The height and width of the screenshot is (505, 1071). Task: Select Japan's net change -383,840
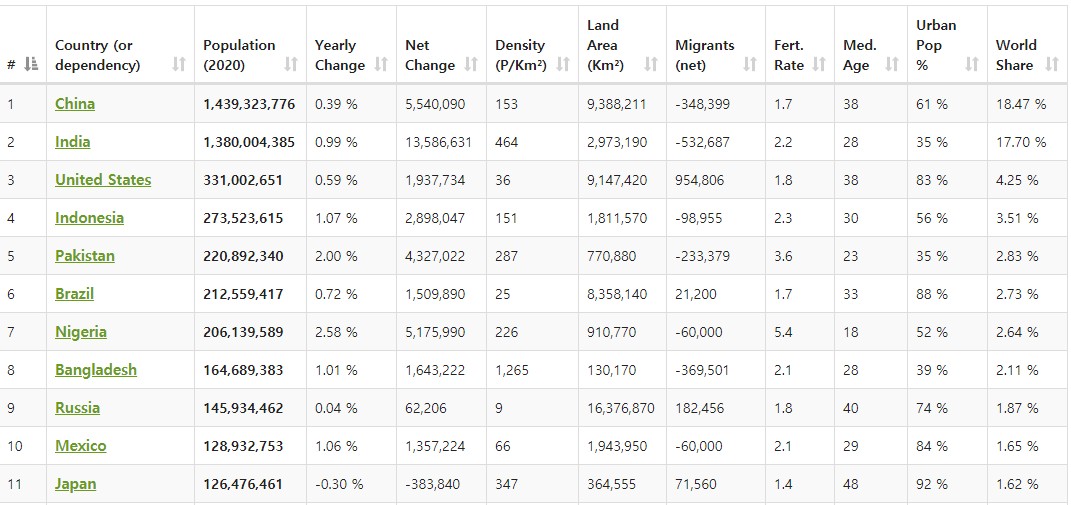tap(432, 484)
